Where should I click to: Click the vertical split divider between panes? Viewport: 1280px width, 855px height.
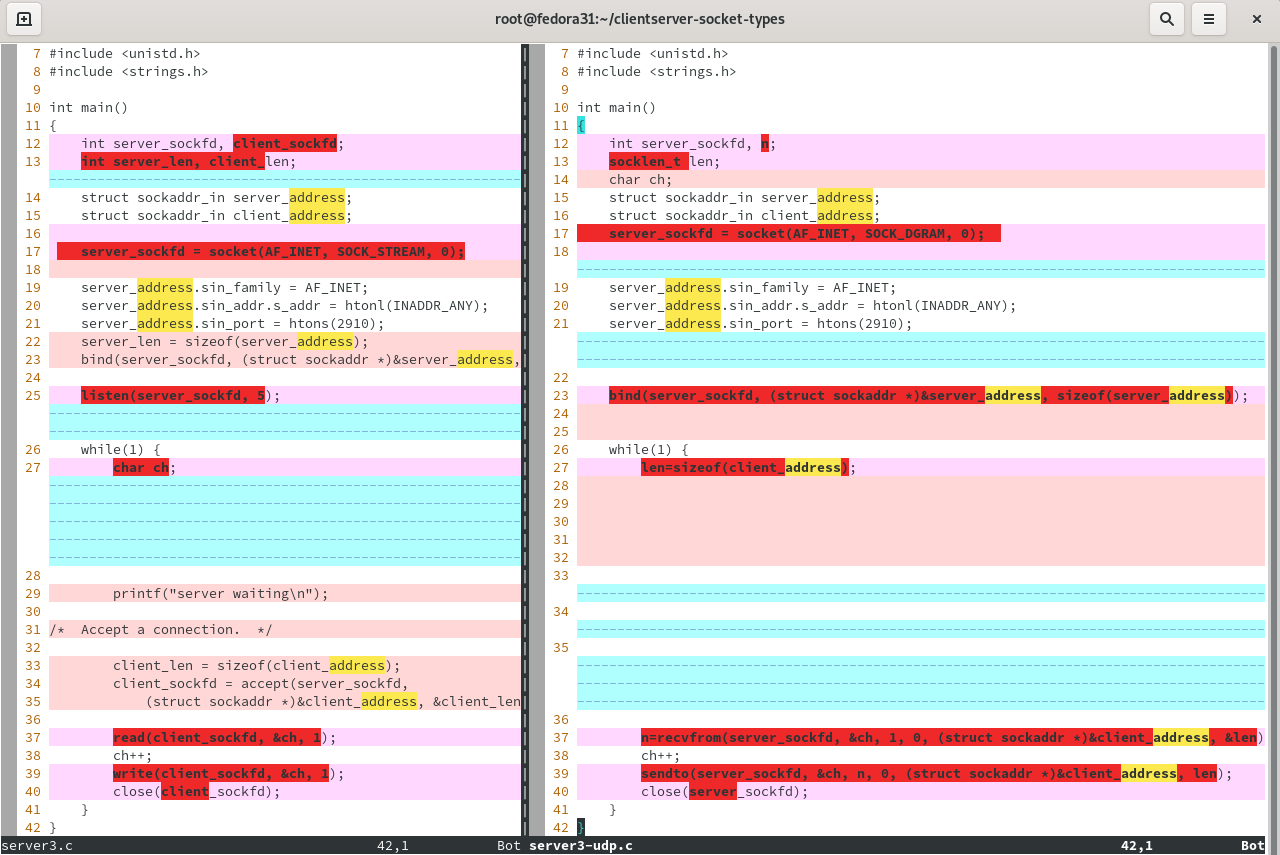[x=524, y=440]
